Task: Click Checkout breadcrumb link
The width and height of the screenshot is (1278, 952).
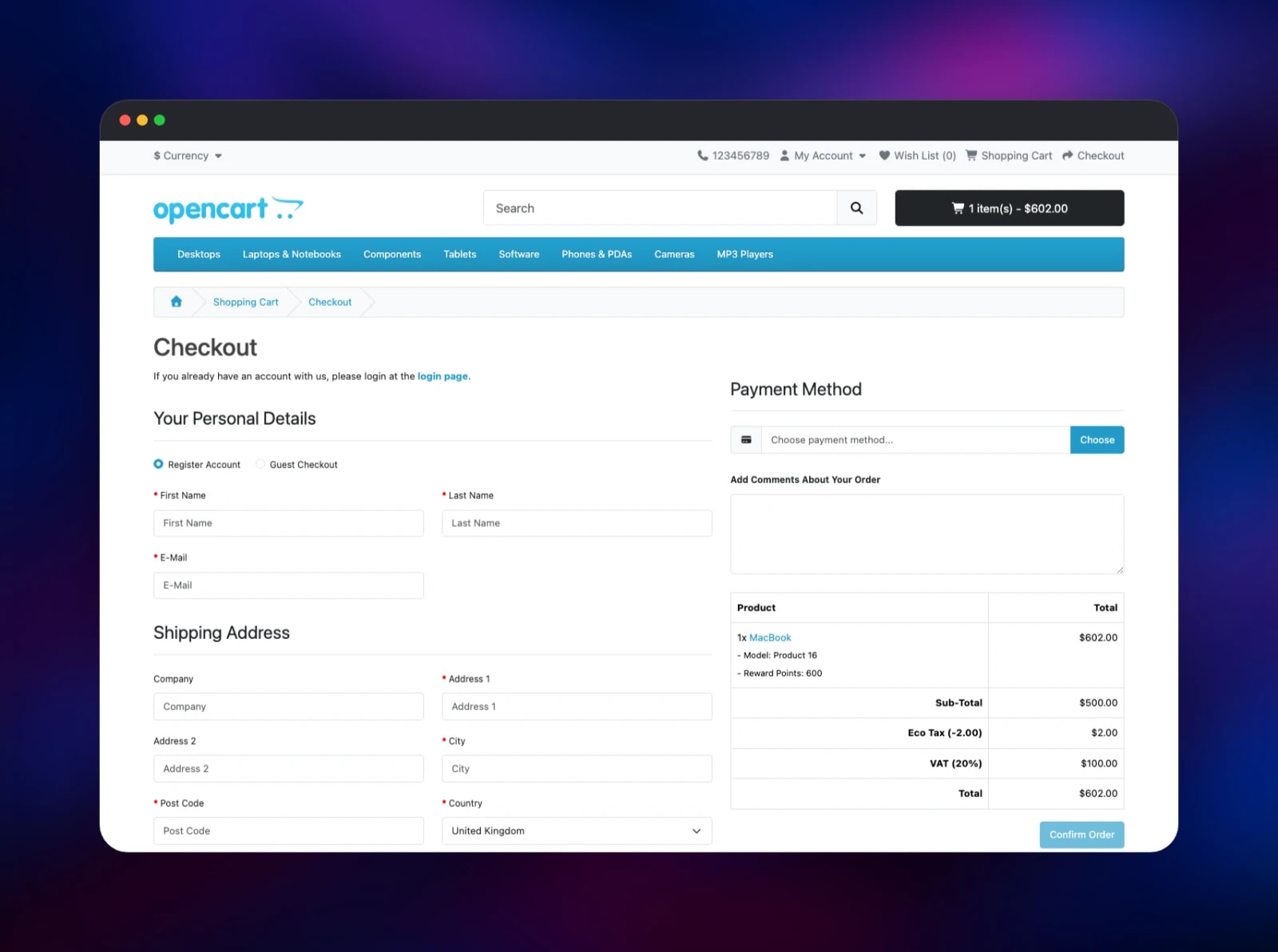Action: click(x=330, y=302)
